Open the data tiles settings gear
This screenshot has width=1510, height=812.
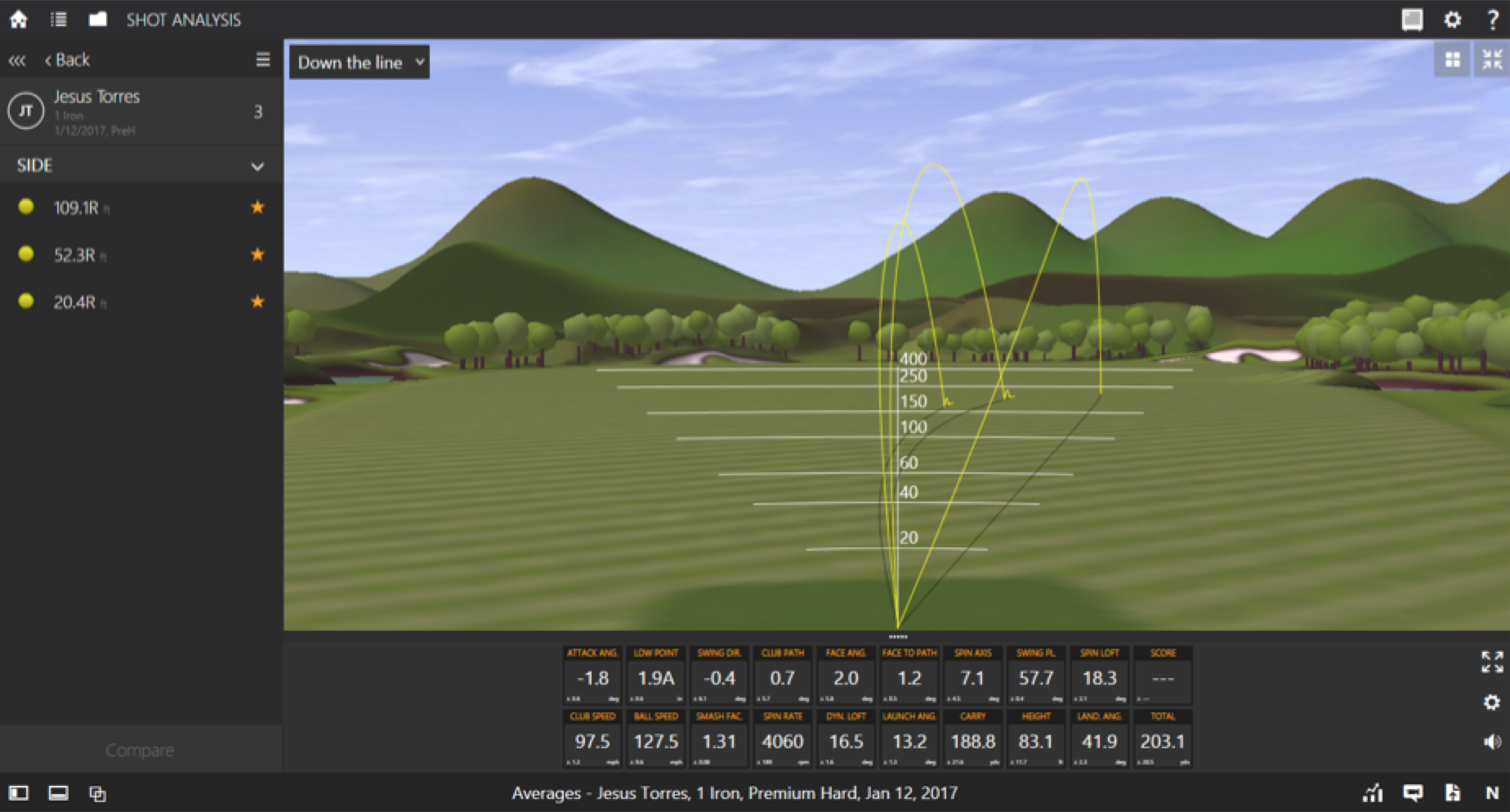(x=1492, y=702)
